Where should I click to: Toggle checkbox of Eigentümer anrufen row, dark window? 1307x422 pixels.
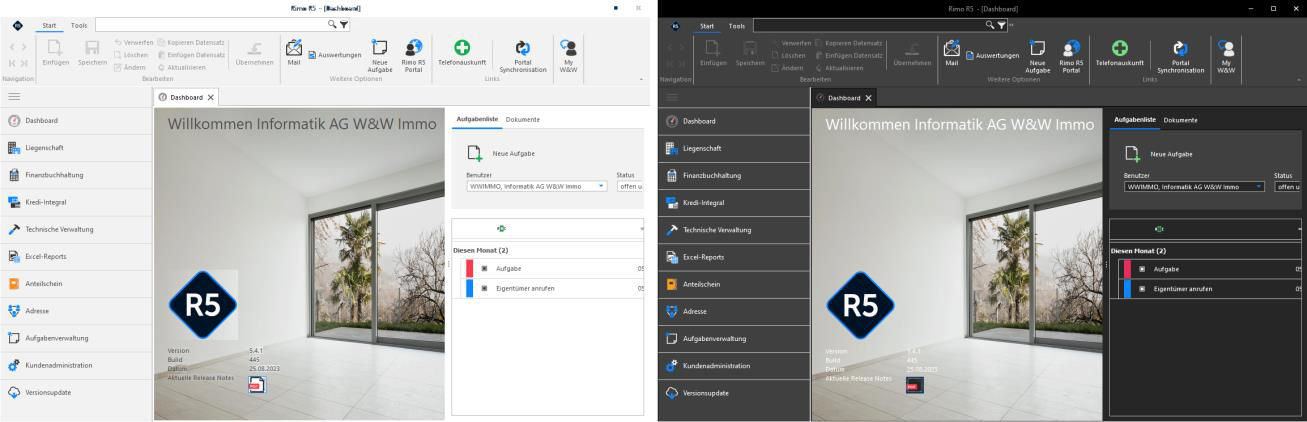[1141, 288]
